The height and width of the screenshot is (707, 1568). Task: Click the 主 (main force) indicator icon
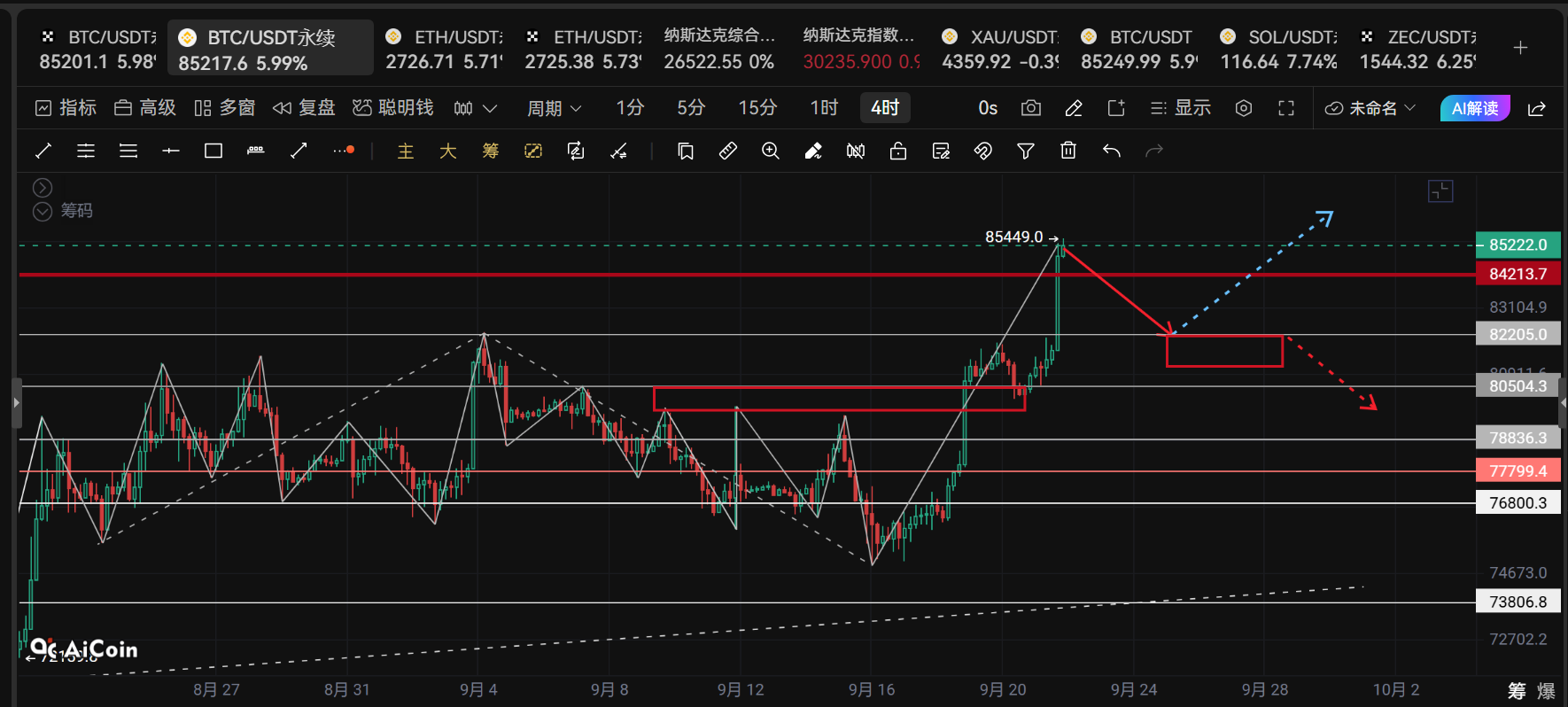click(406, 151)
